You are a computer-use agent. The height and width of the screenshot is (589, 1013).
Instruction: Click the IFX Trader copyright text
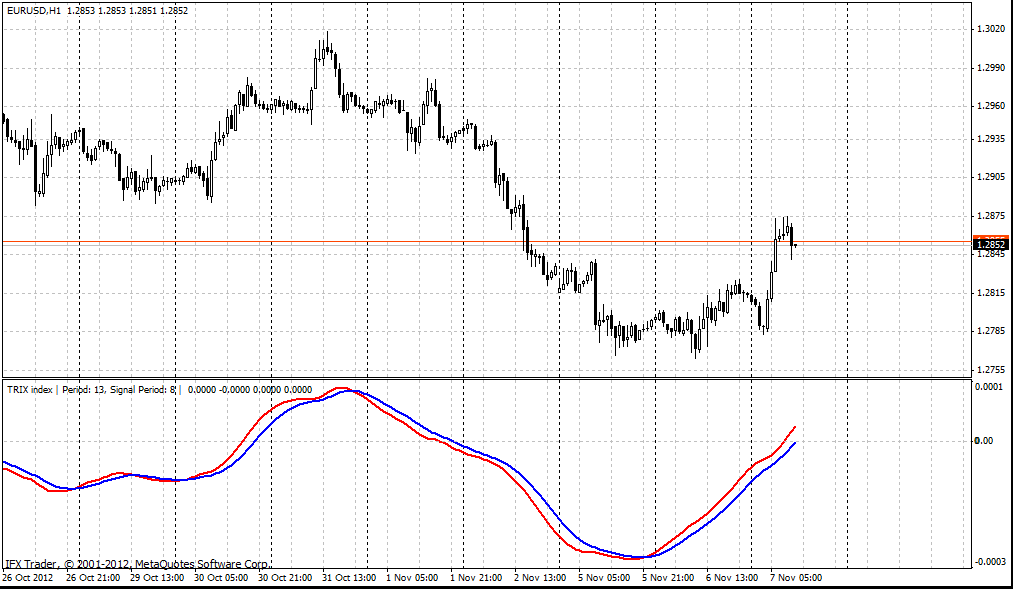pyautogui.click(x=137, y=564)
